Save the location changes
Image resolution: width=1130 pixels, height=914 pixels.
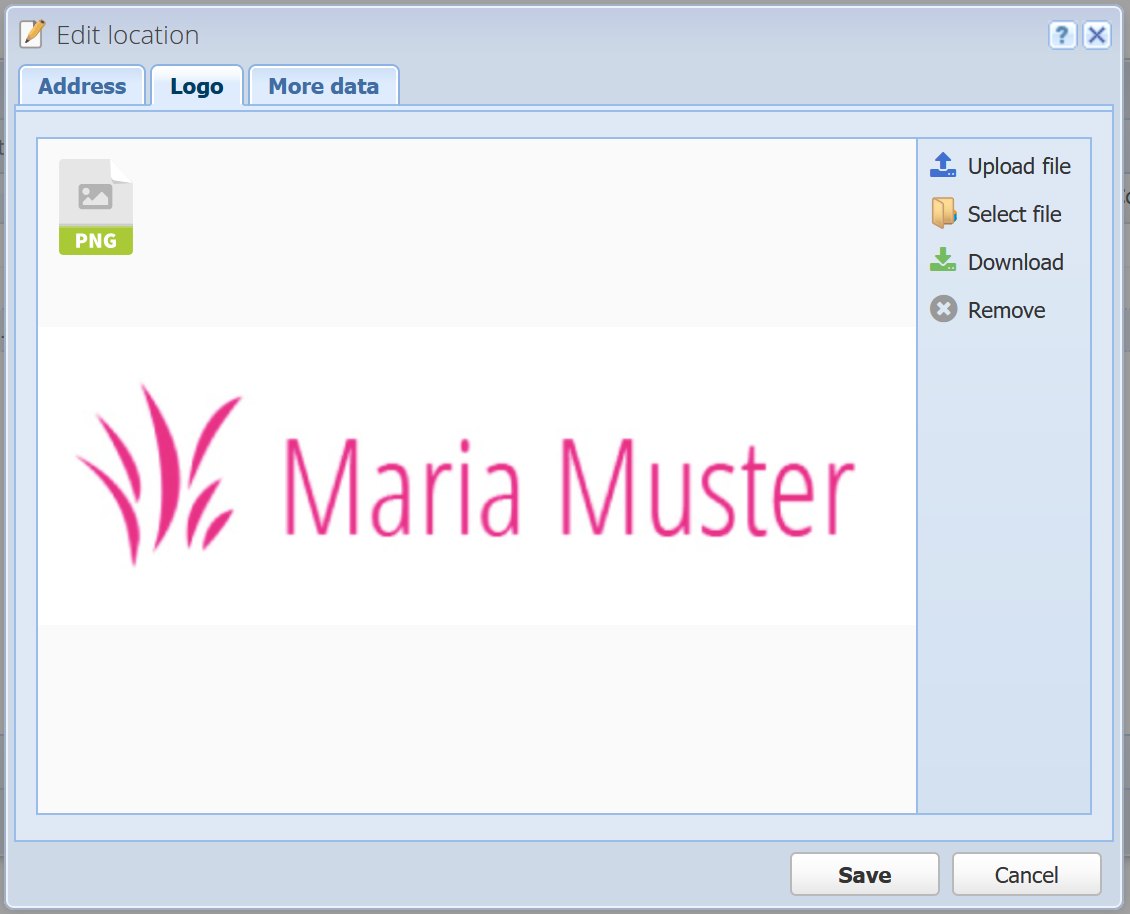(865, 874)
